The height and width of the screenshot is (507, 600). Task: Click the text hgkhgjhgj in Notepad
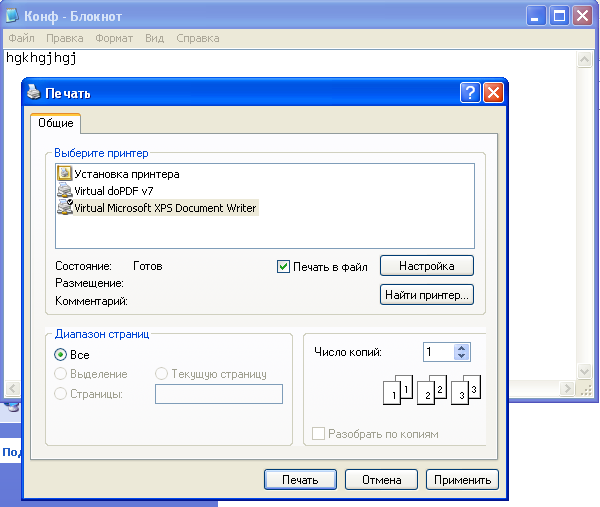click(x=41, y=58)
